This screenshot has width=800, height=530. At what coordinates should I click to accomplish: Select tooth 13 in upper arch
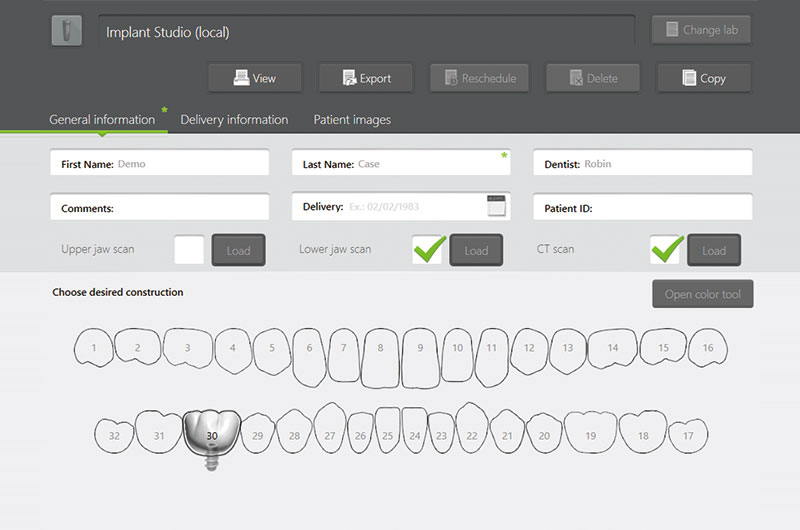(568, 350)
